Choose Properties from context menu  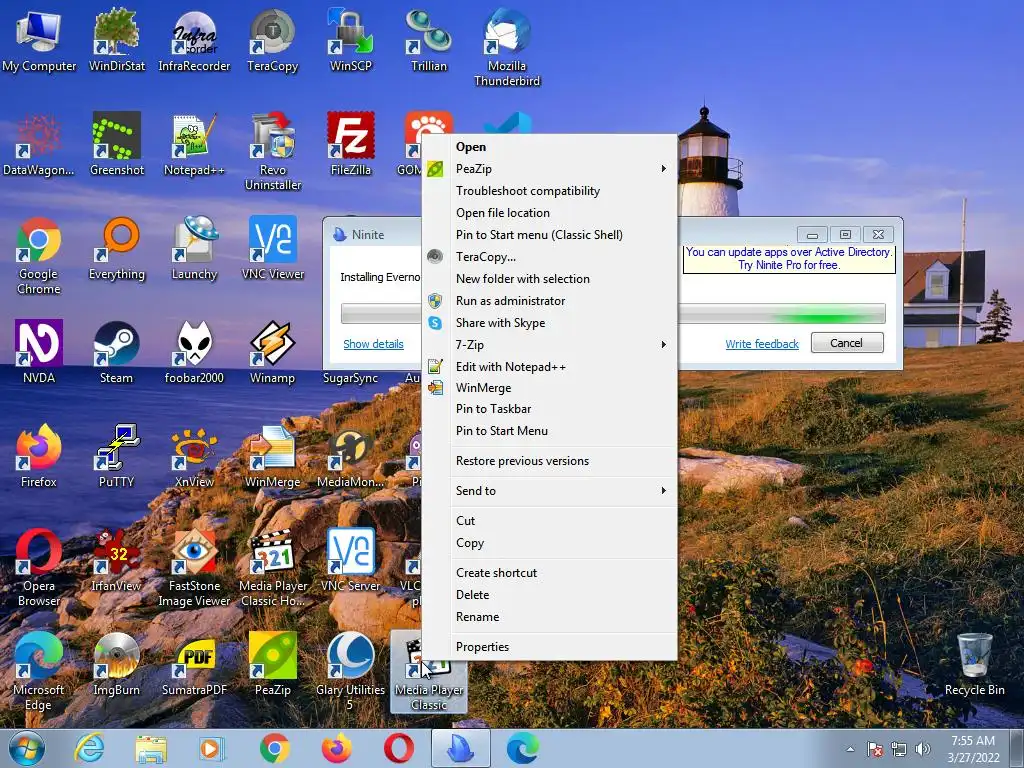549,647
